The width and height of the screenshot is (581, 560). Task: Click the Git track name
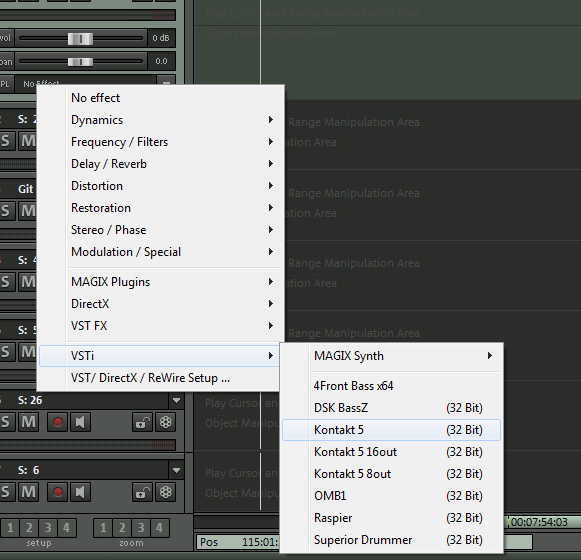tap(26, 189)
